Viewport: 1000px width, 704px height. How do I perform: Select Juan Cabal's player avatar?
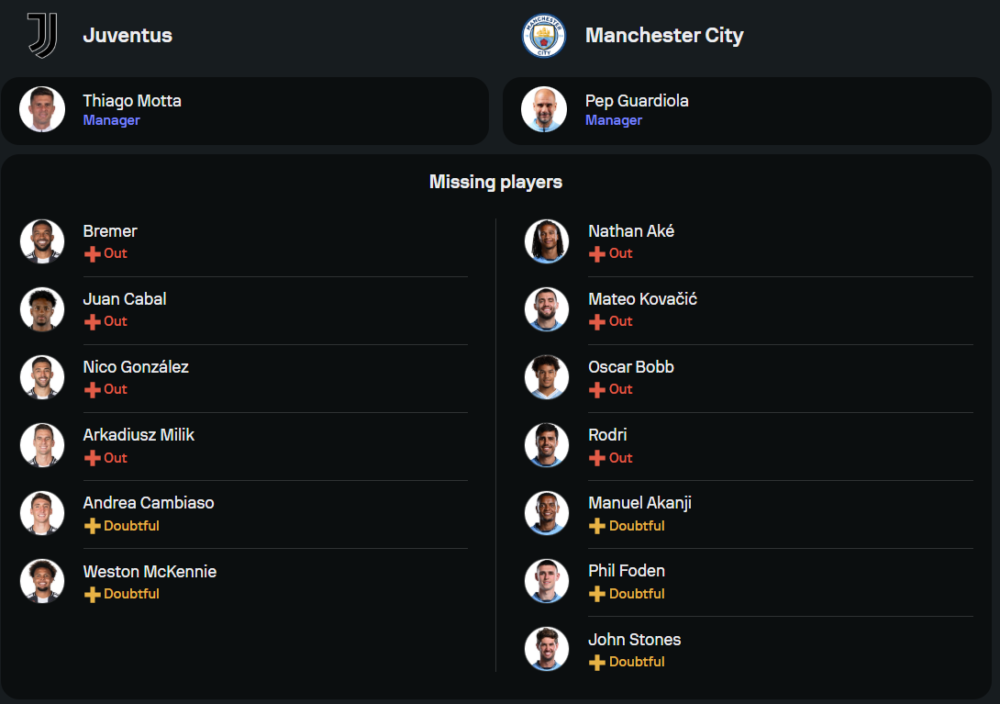[42, 309]
